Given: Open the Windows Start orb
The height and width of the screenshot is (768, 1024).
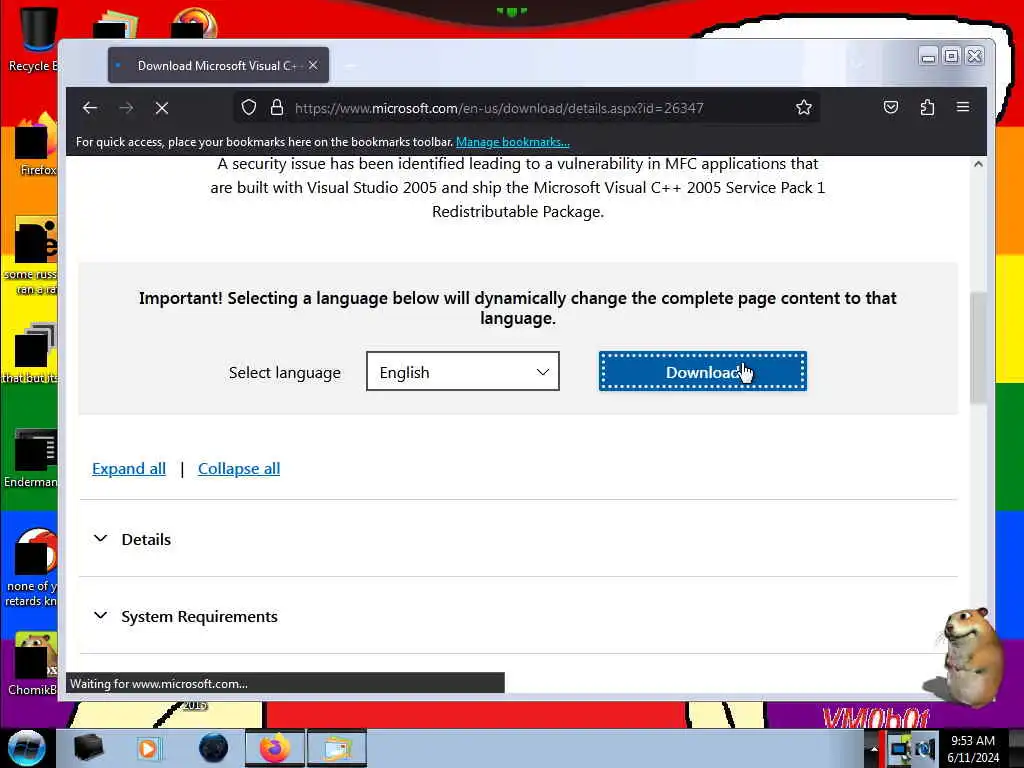Looking at the screenshot, I should pyautogui.click(x=27, y=748).
